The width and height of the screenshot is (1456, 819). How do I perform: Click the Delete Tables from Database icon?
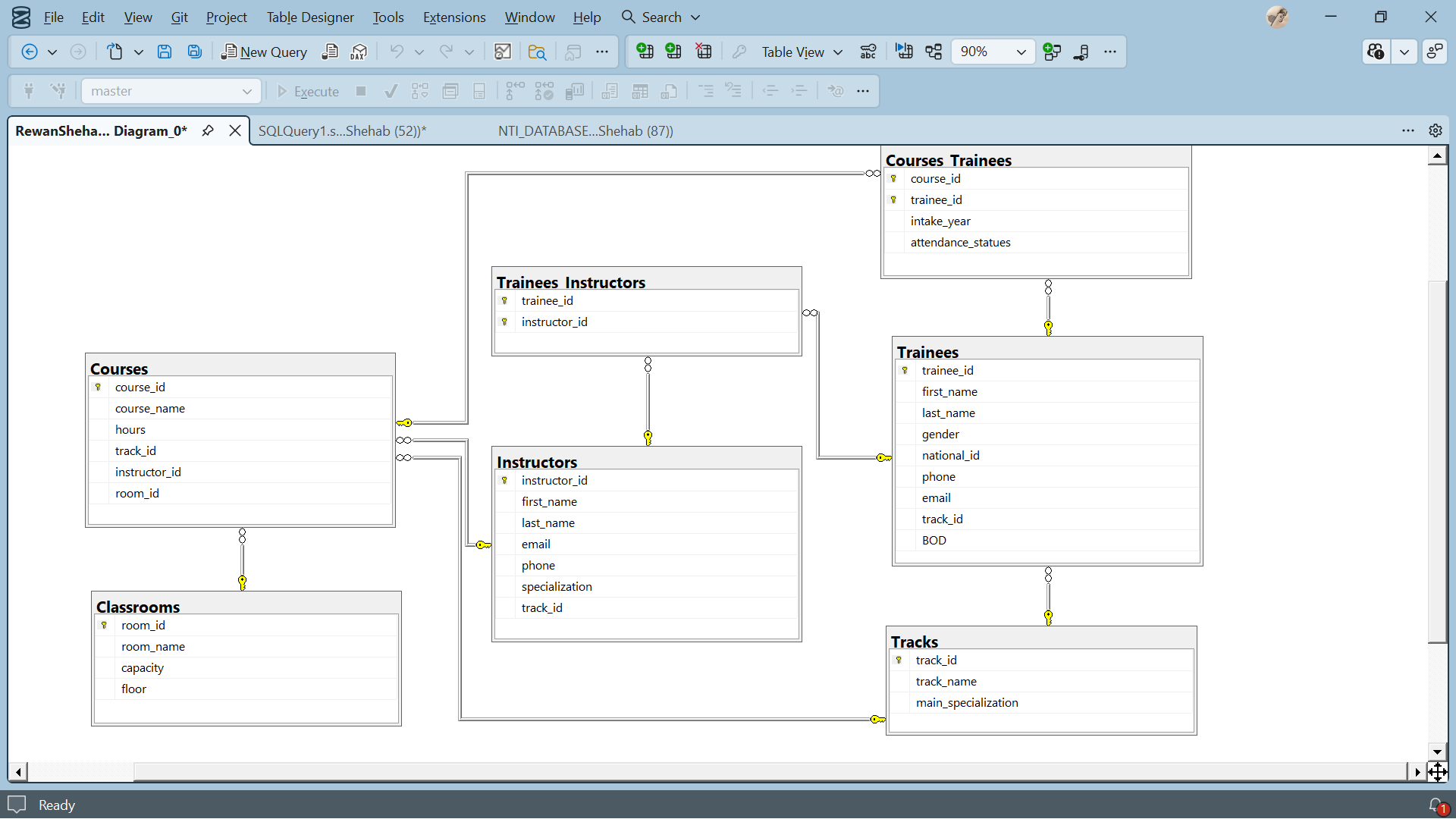704,52
